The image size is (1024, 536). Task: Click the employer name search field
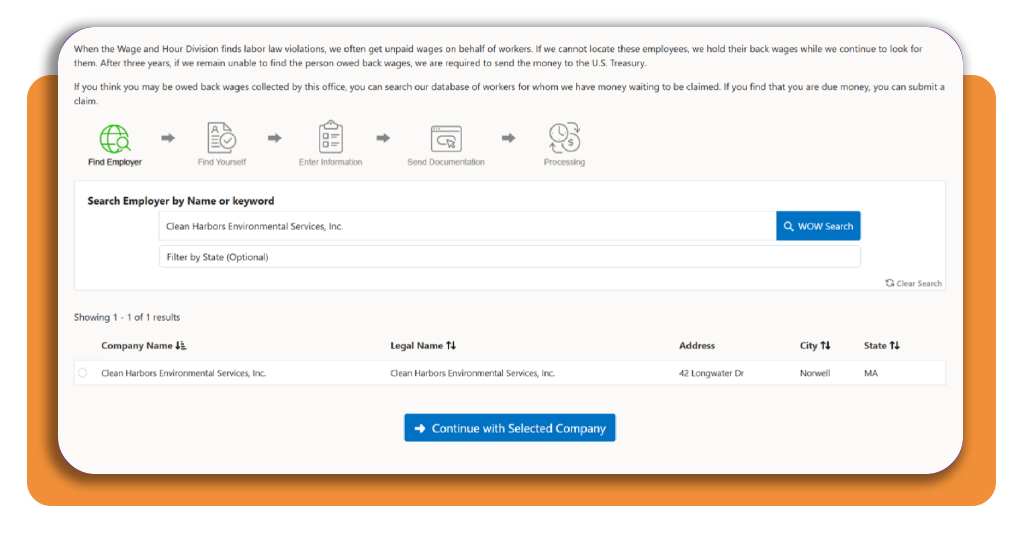tap(468, 226)
